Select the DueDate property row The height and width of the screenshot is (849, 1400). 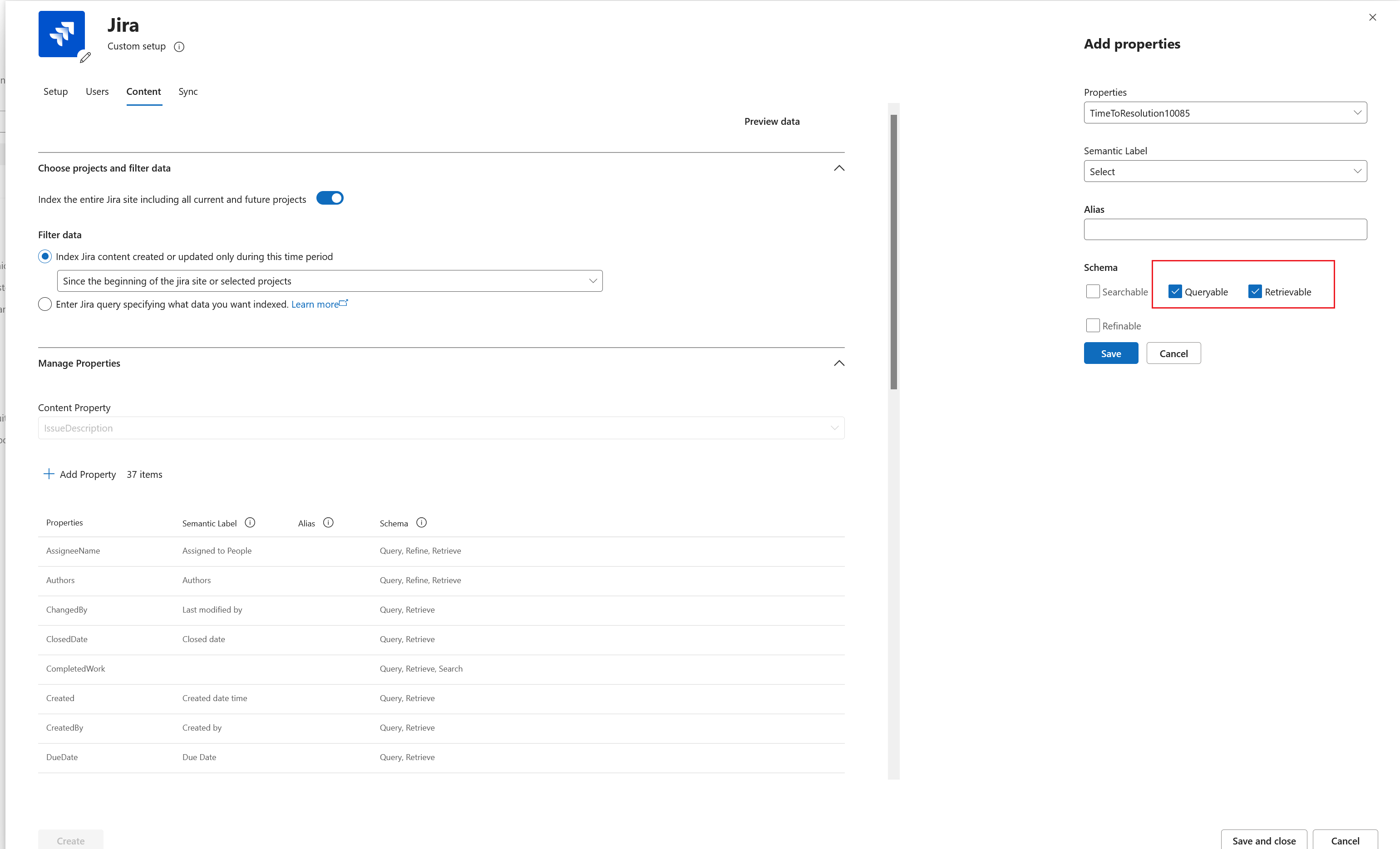pyautogui.click(x=441, y=758)
